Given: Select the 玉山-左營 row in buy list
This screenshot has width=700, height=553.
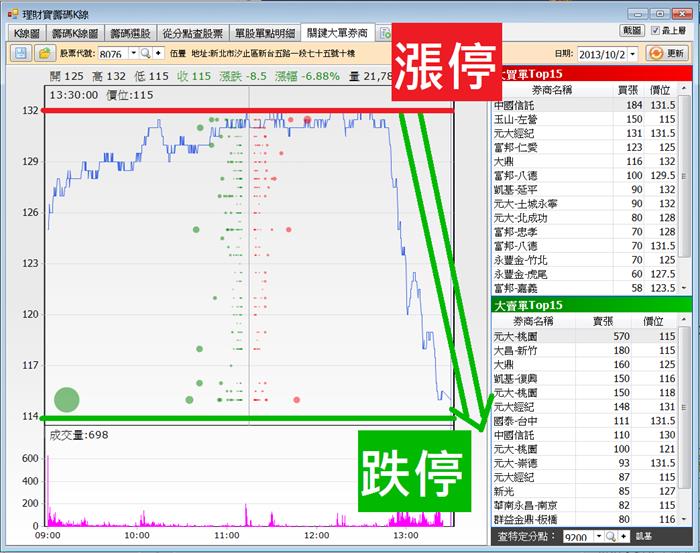Looking at the screenshot, I should click(585, 119).
